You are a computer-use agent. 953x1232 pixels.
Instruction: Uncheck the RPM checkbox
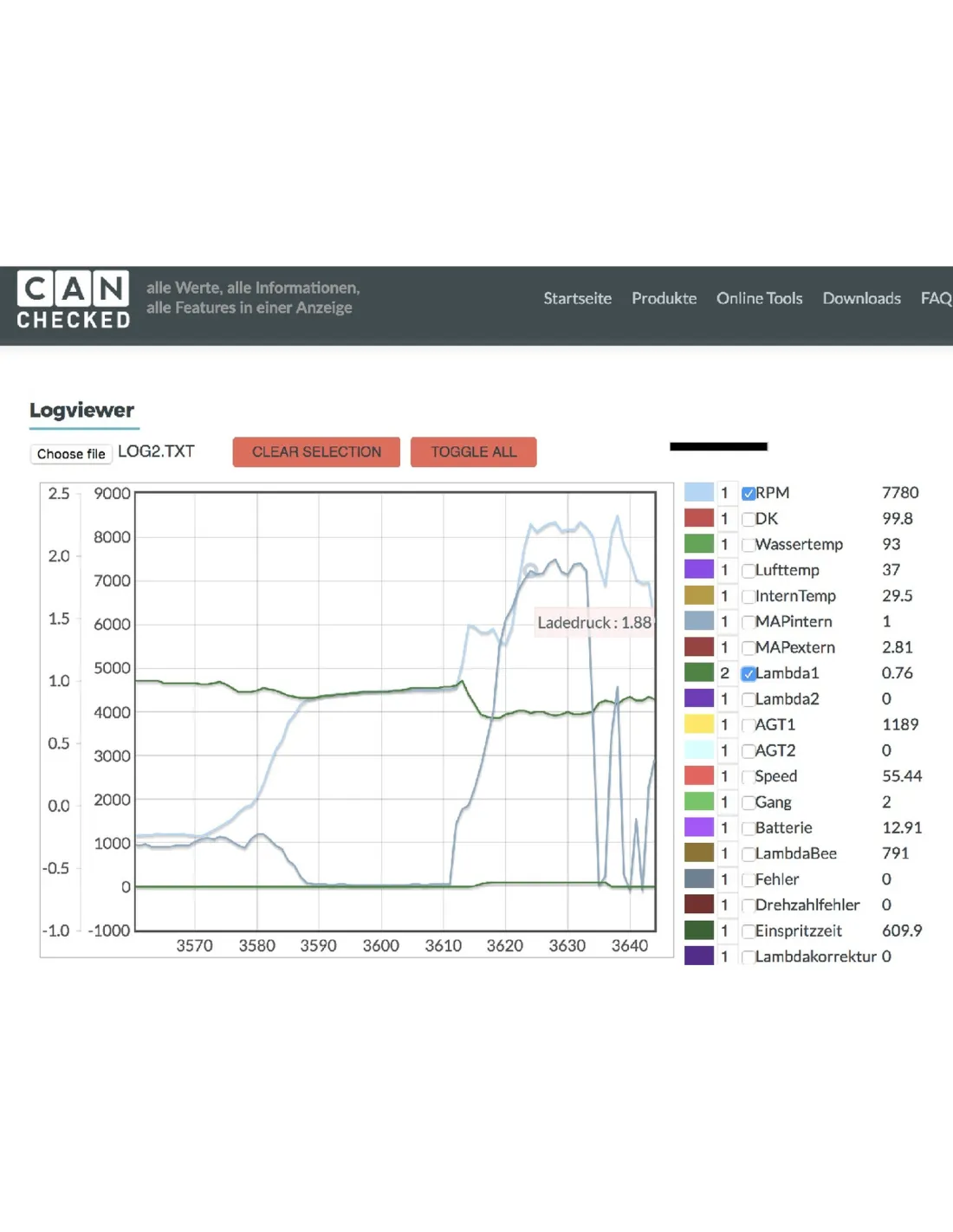click(749, 494)
